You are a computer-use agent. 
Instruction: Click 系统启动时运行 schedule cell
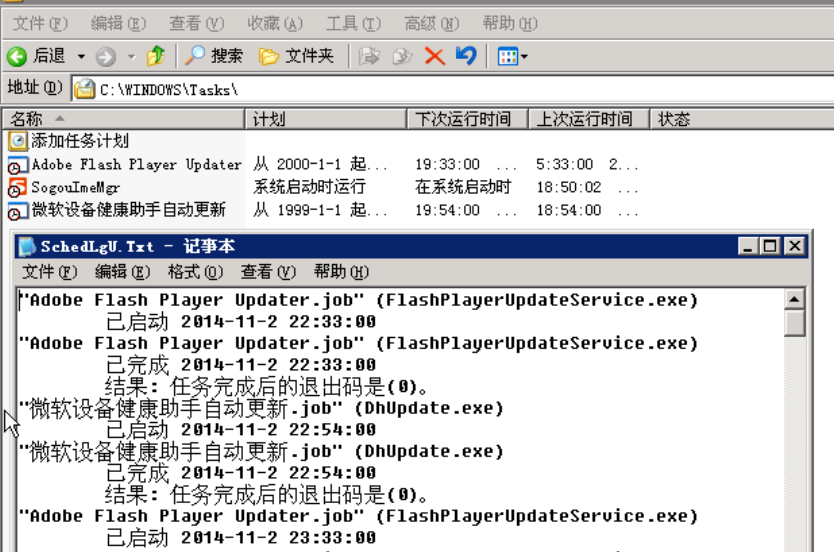[310, 187]
